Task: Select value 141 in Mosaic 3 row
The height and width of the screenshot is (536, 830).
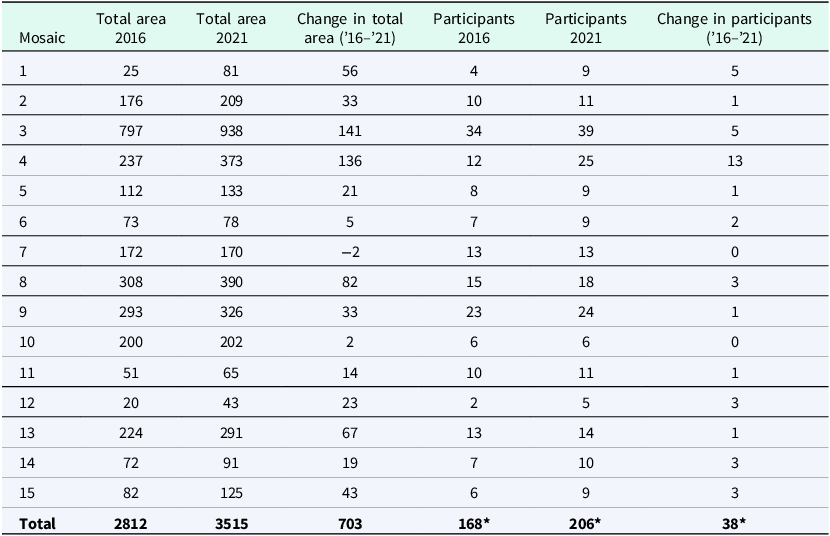Action: coord(350,131)
